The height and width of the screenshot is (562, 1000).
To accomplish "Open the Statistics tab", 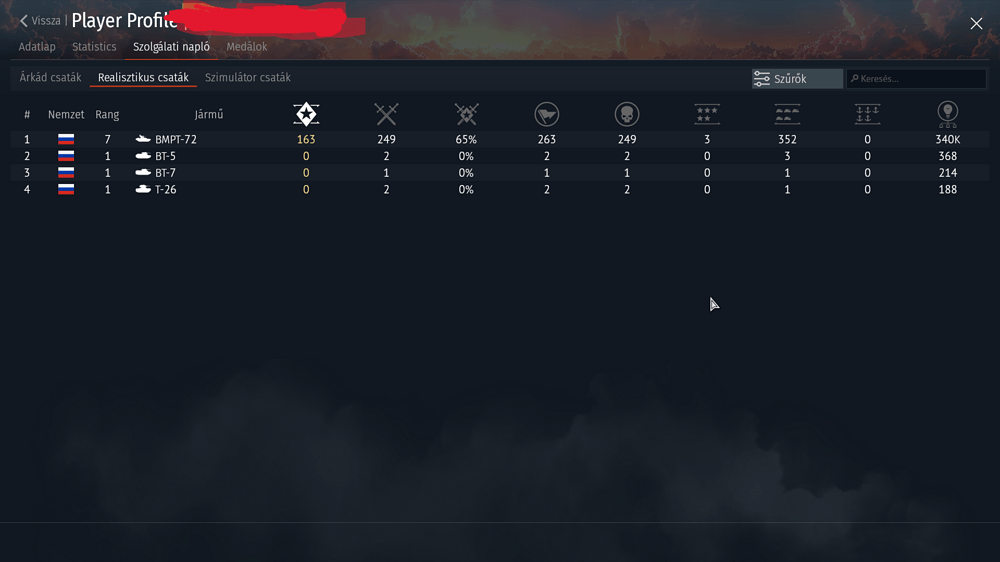I will 94,47.
